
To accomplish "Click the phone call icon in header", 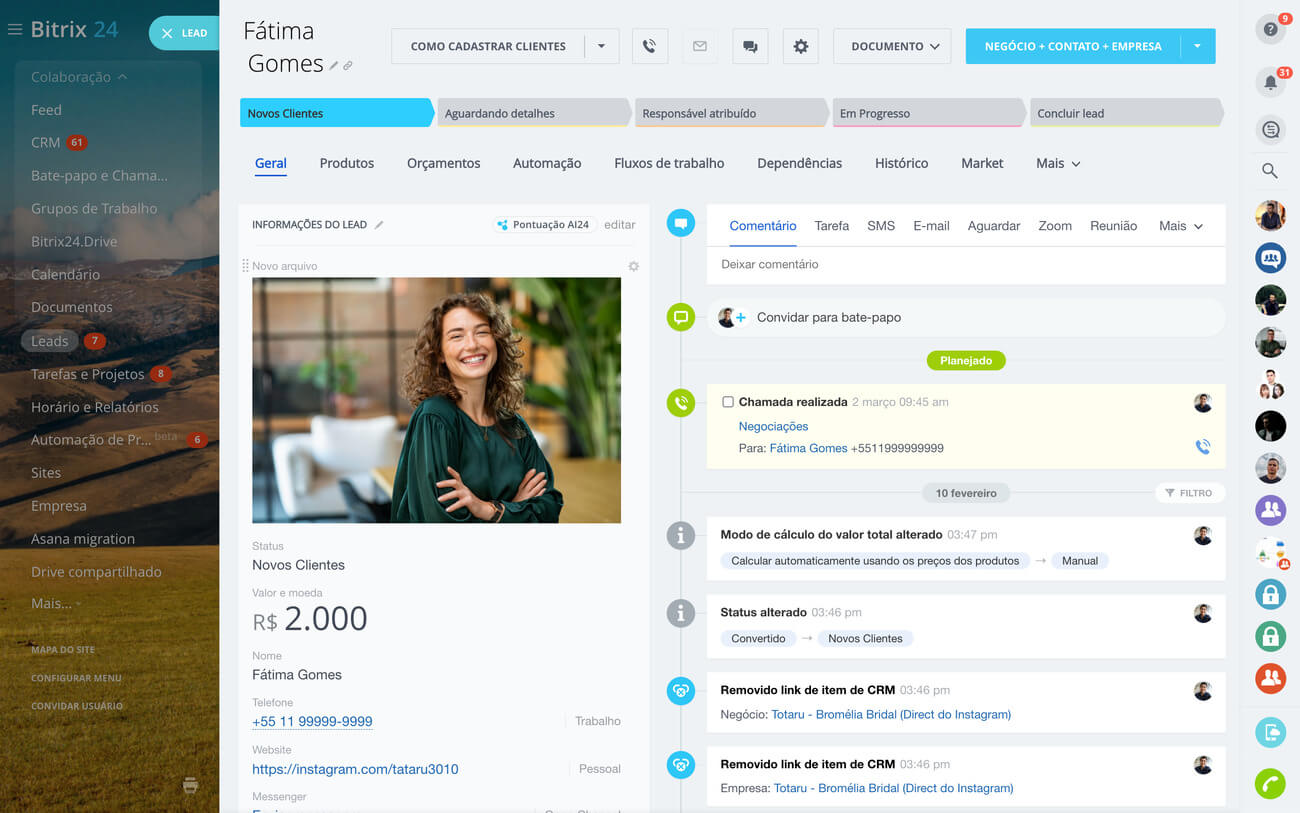I will (x=649, y=46).
